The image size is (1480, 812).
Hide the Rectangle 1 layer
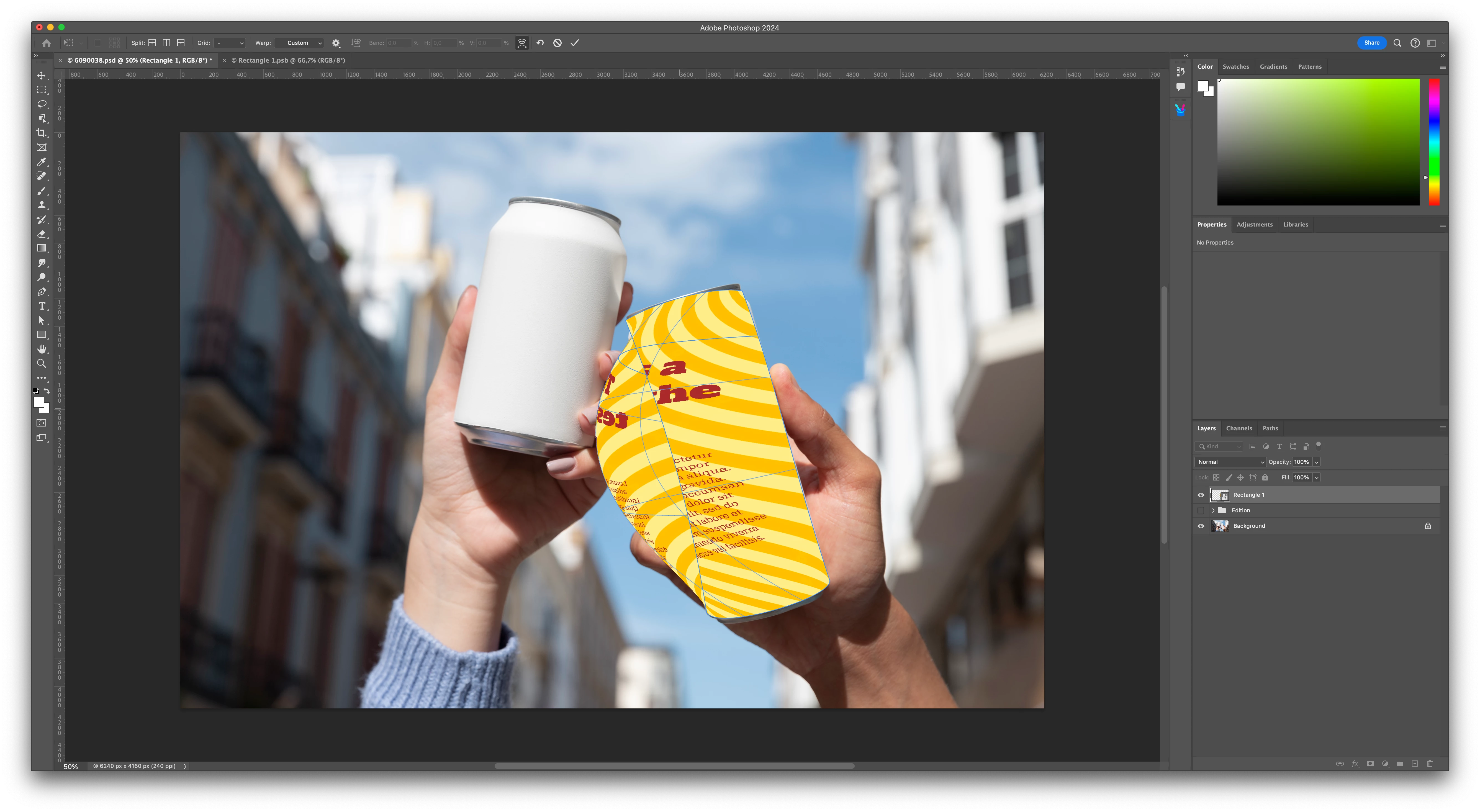click(1201, 495)
